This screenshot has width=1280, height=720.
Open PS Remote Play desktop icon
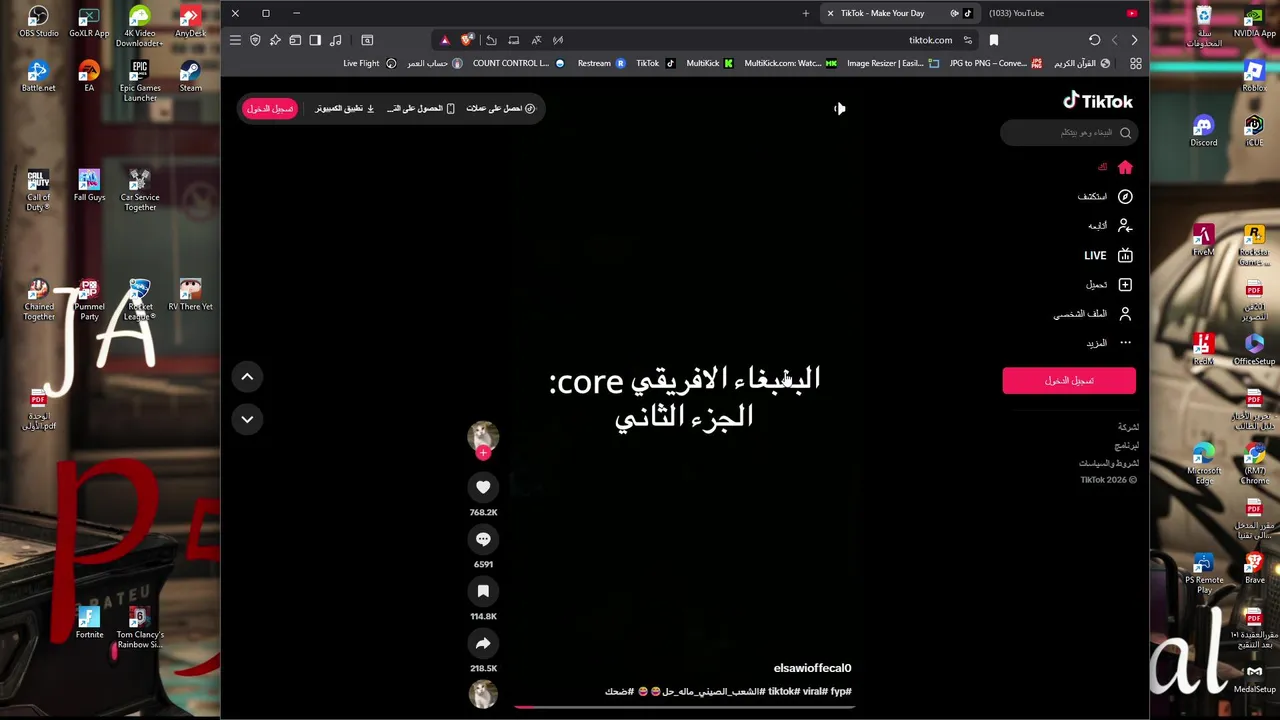point(1204,574)
